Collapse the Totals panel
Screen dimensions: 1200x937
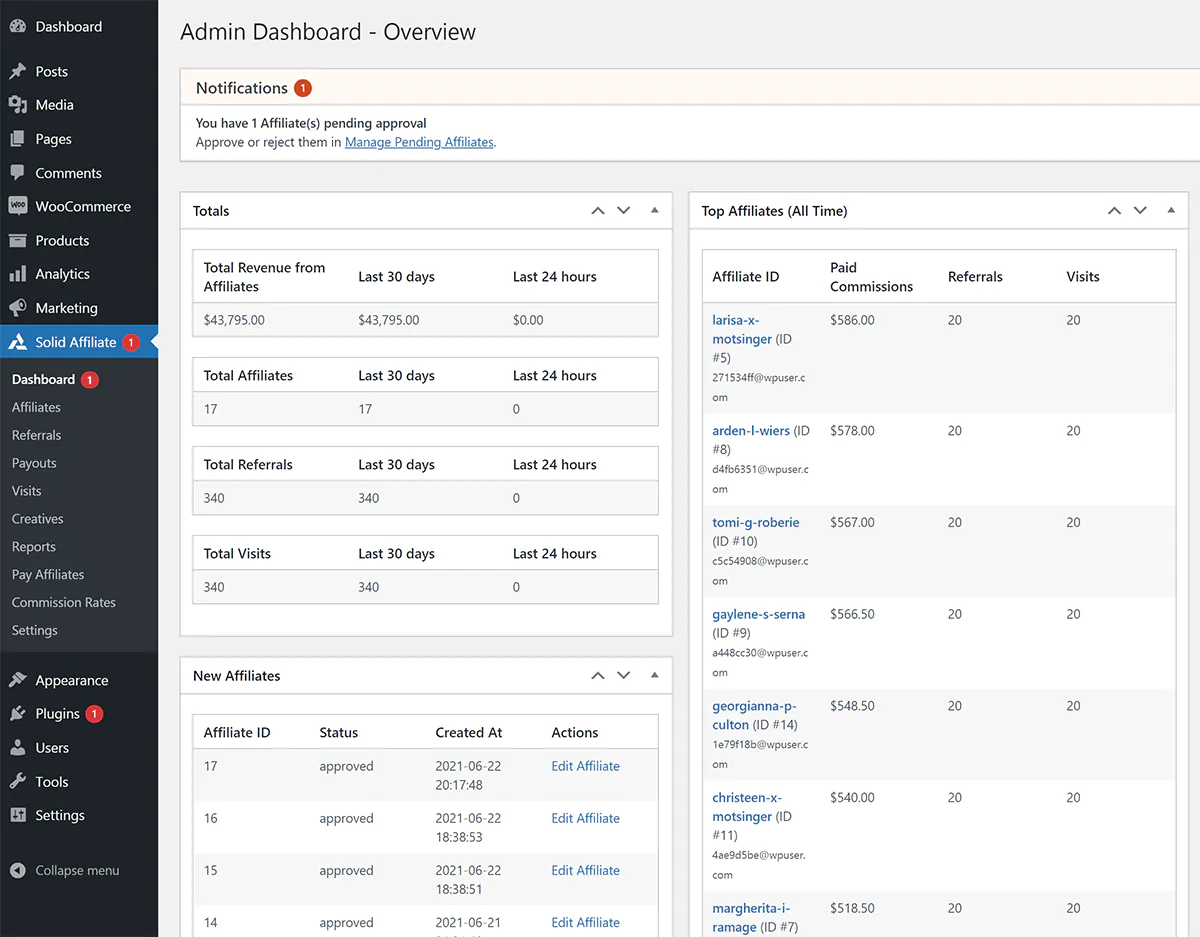click(x=655, y=211)
